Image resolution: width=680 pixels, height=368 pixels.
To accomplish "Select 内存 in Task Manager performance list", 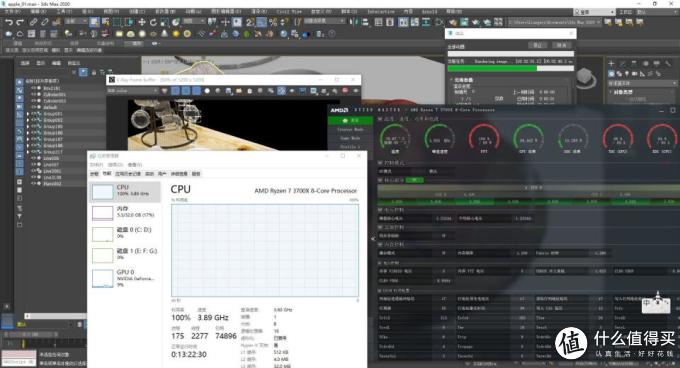I will tap(124, 212).
